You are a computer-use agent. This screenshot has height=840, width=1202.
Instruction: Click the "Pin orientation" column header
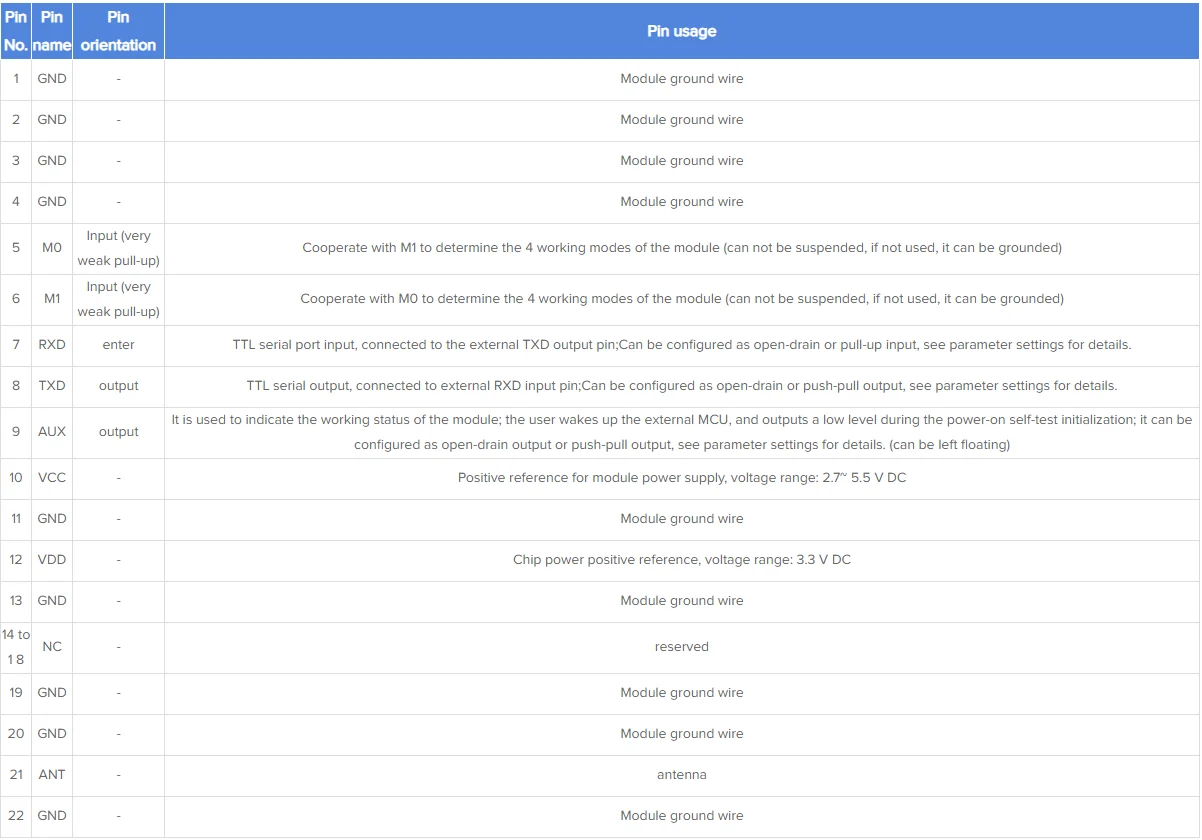118,31
